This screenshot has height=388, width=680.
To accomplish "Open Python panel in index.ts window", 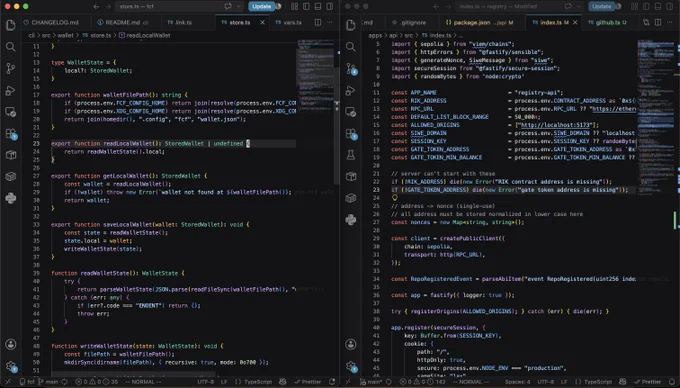I will (350, 220).
